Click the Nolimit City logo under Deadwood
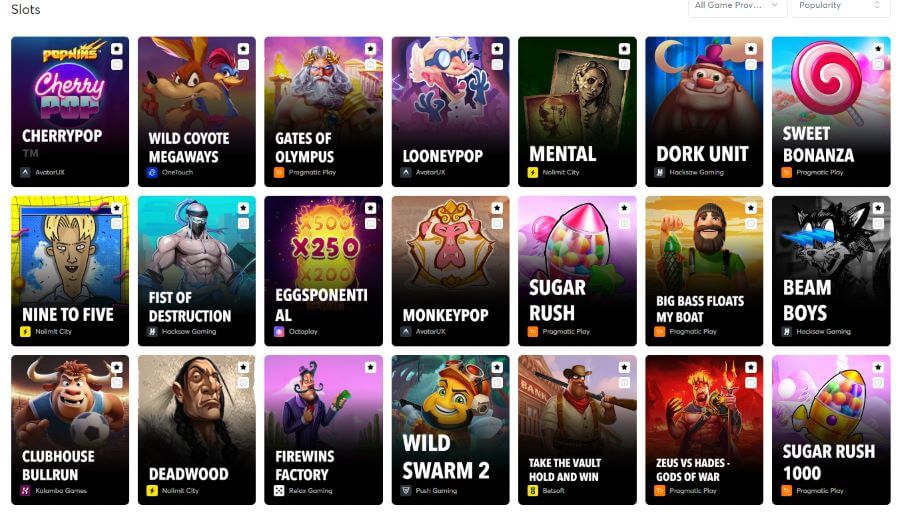 coord(152,491)
